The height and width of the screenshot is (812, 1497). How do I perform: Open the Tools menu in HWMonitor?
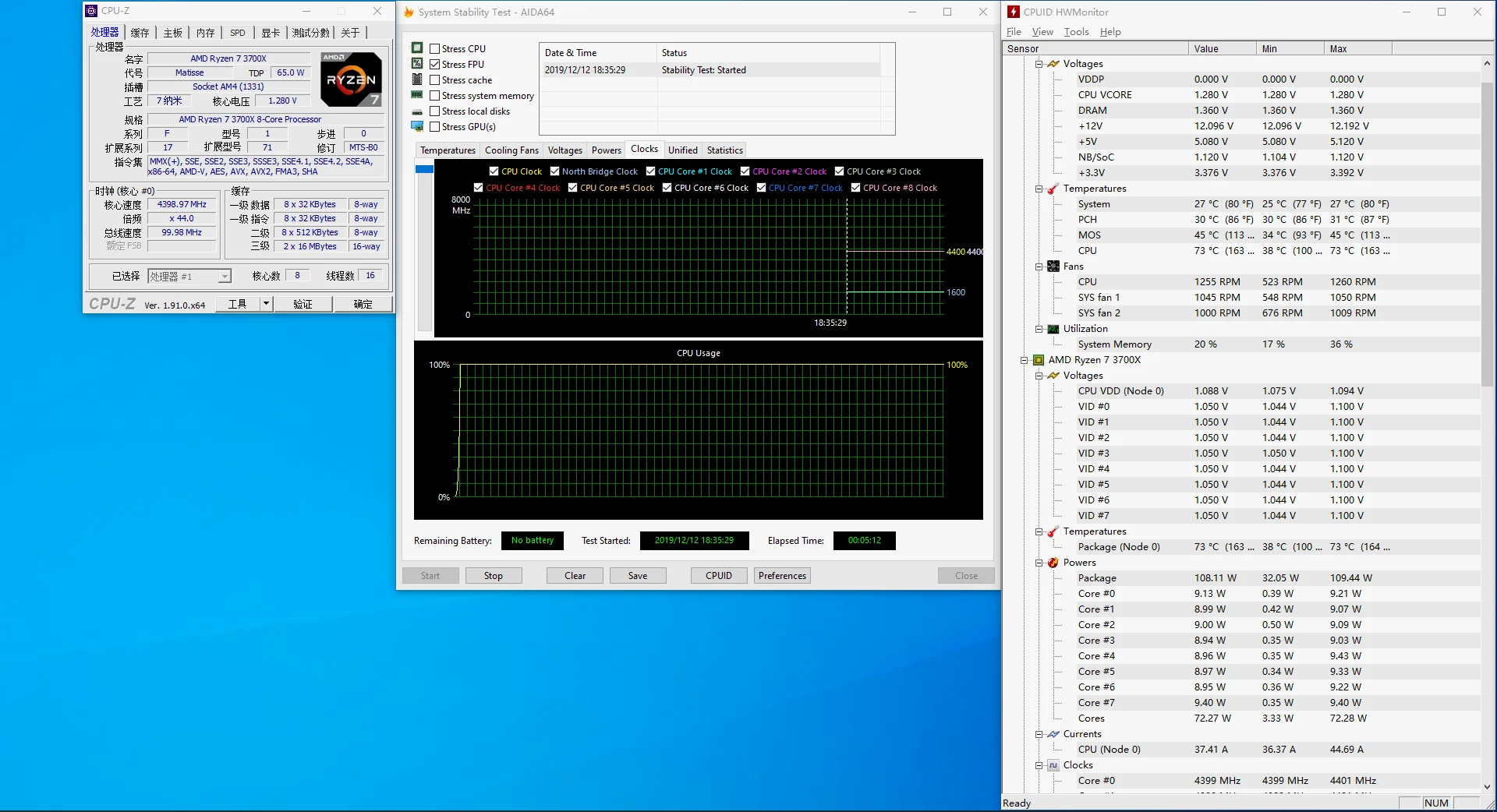pyautogui.click(x=1076, y=32)
